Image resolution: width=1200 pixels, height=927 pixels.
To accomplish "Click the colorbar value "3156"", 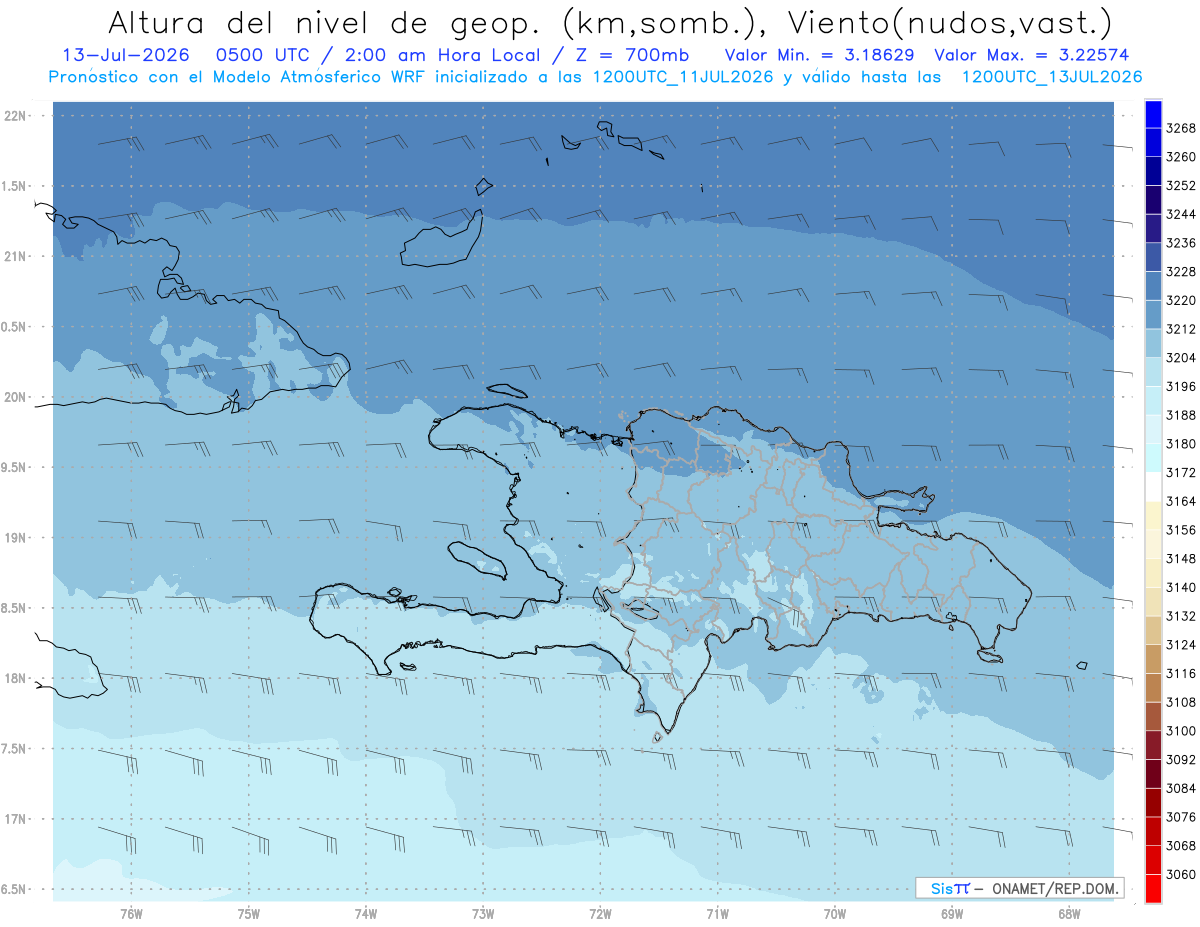I will [x=1181, y=530].
